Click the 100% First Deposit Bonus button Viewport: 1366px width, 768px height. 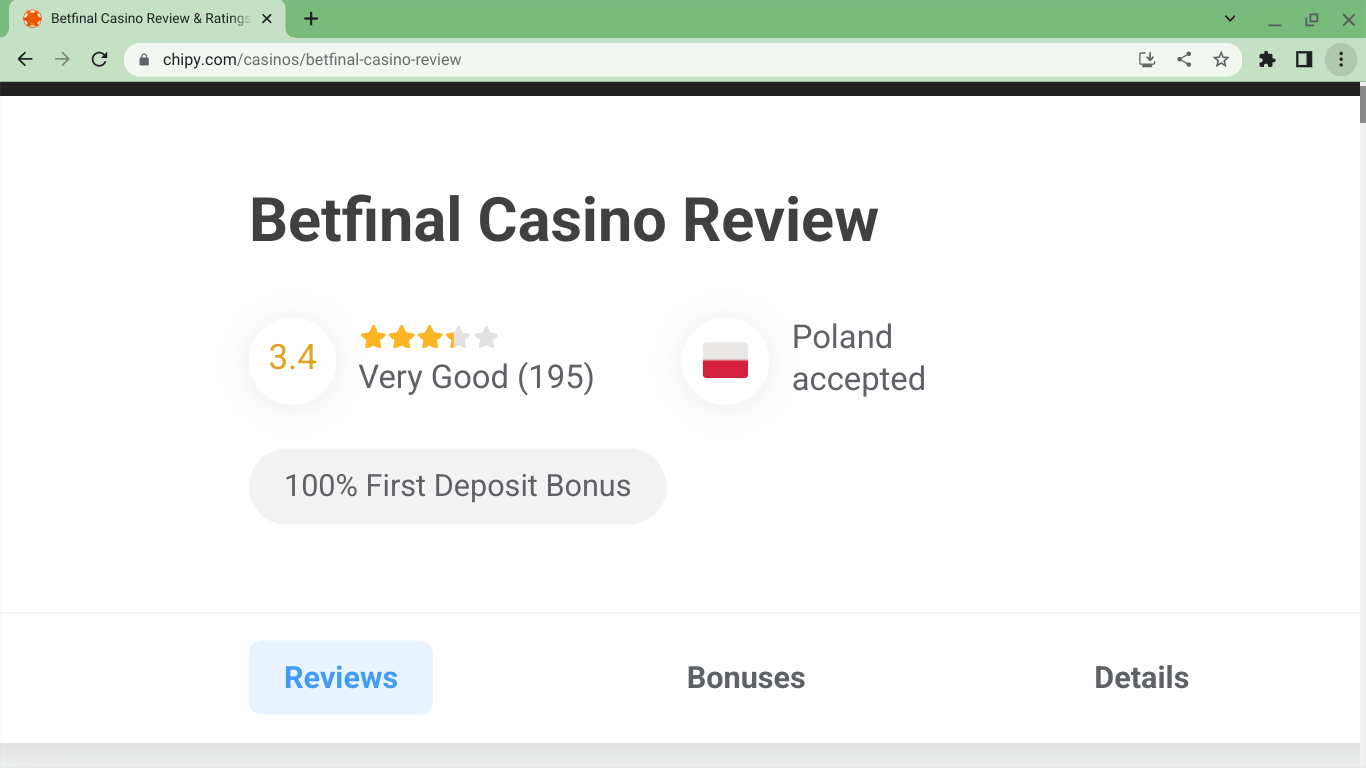[457, 486]
